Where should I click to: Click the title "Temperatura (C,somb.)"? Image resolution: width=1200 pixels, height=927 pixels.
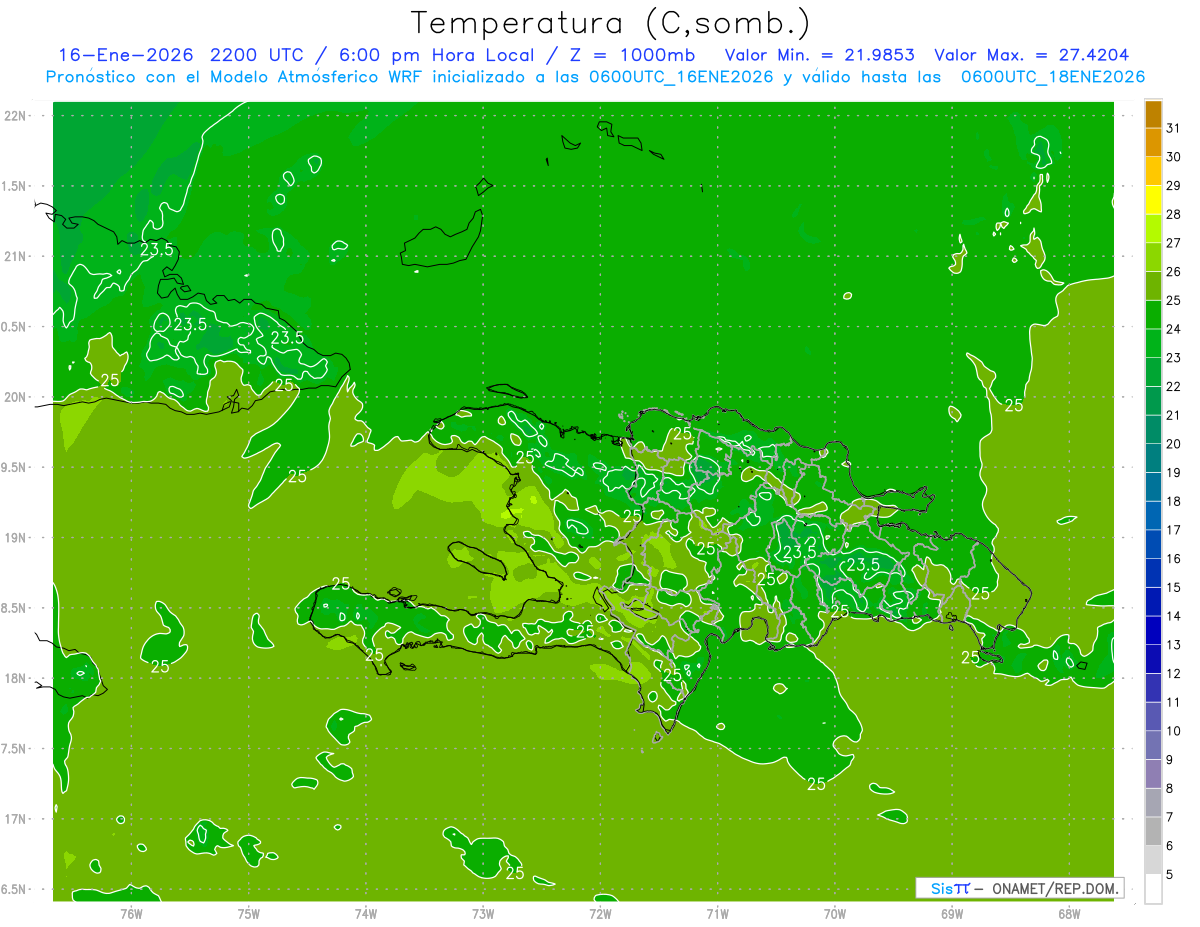611,22
